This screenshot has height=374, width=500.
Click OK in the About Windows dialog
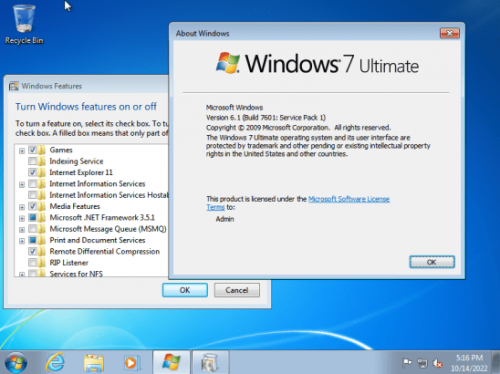(432, 262)
